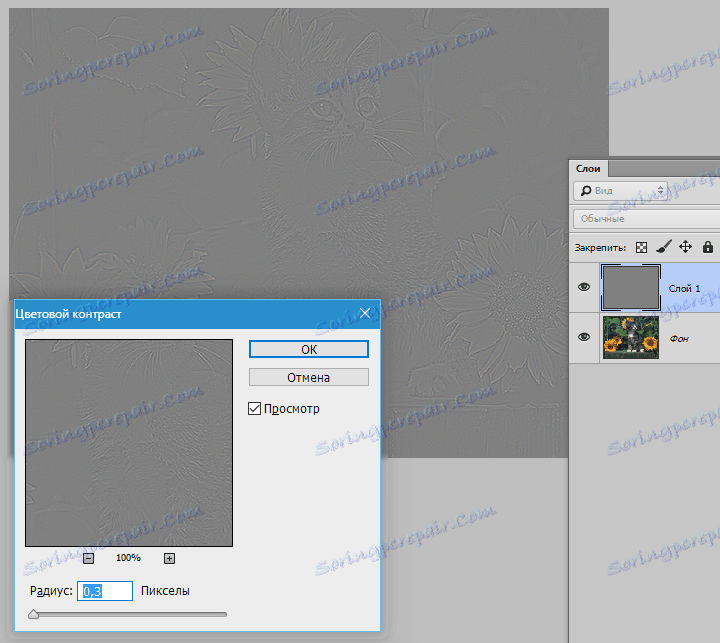Click the Радиус slider handle
720x643 pixels.
[33, 614]
